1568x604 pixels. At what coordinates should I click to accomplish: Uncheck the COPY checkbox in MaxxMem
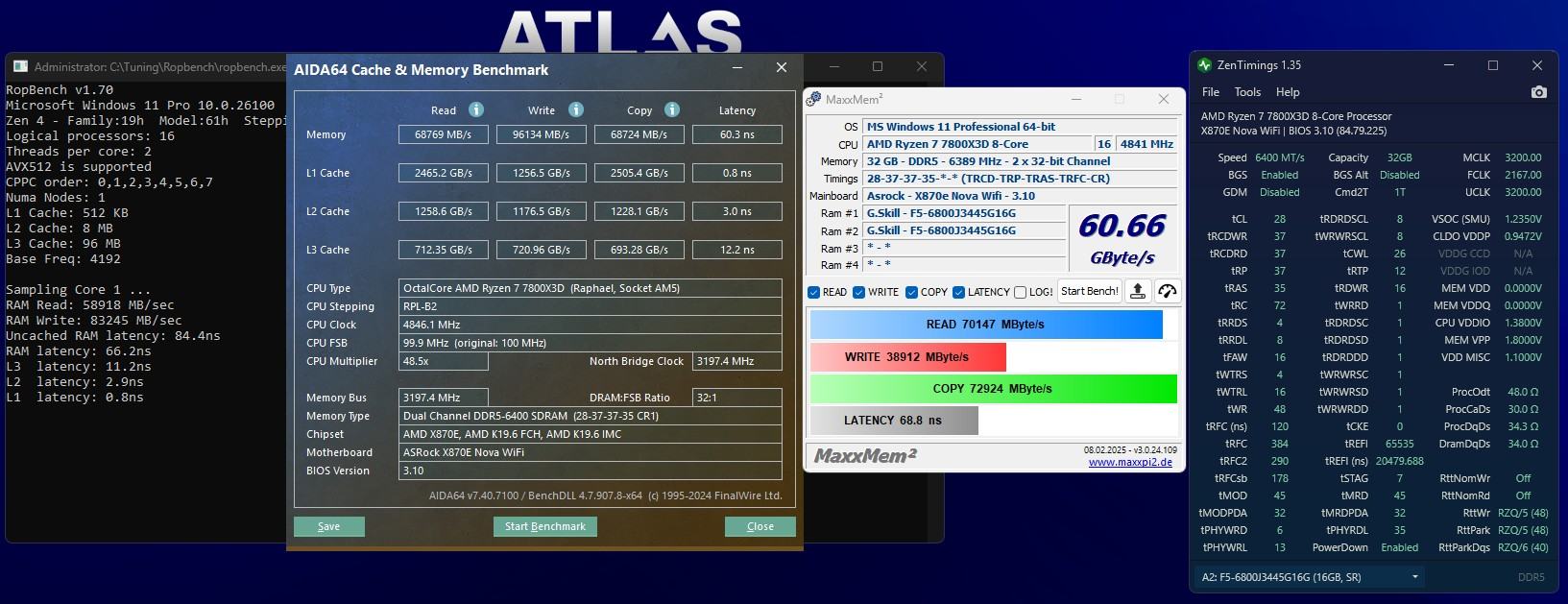[x=912, y=292]
